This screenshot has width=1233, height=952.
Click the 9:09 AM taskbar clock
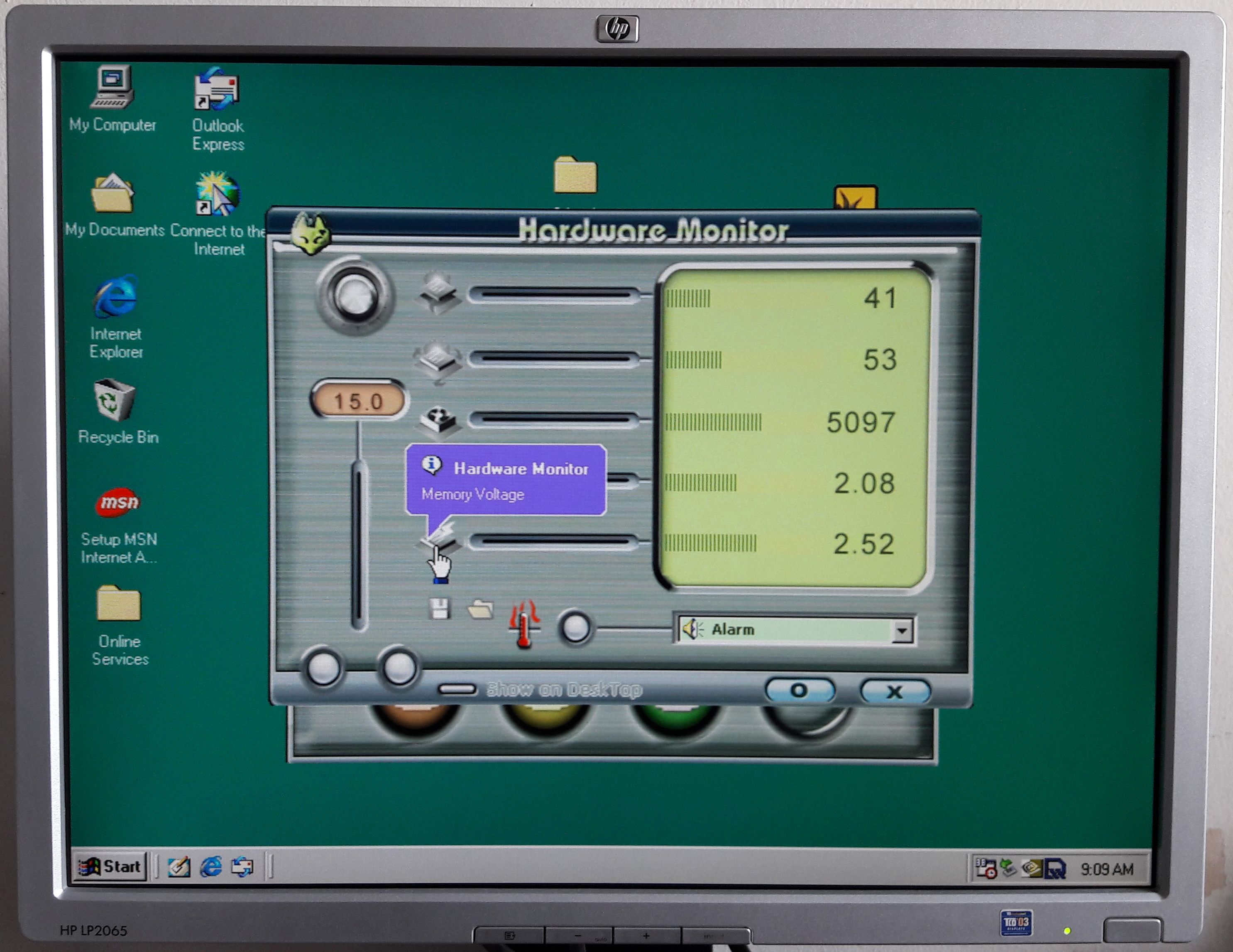[x=1106, y=869]
